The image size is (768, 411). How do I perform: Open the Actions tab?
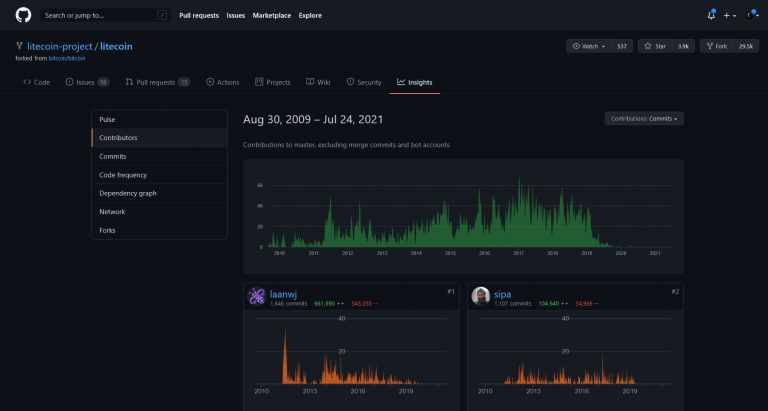pyautogui.click(x=223, y=82)
